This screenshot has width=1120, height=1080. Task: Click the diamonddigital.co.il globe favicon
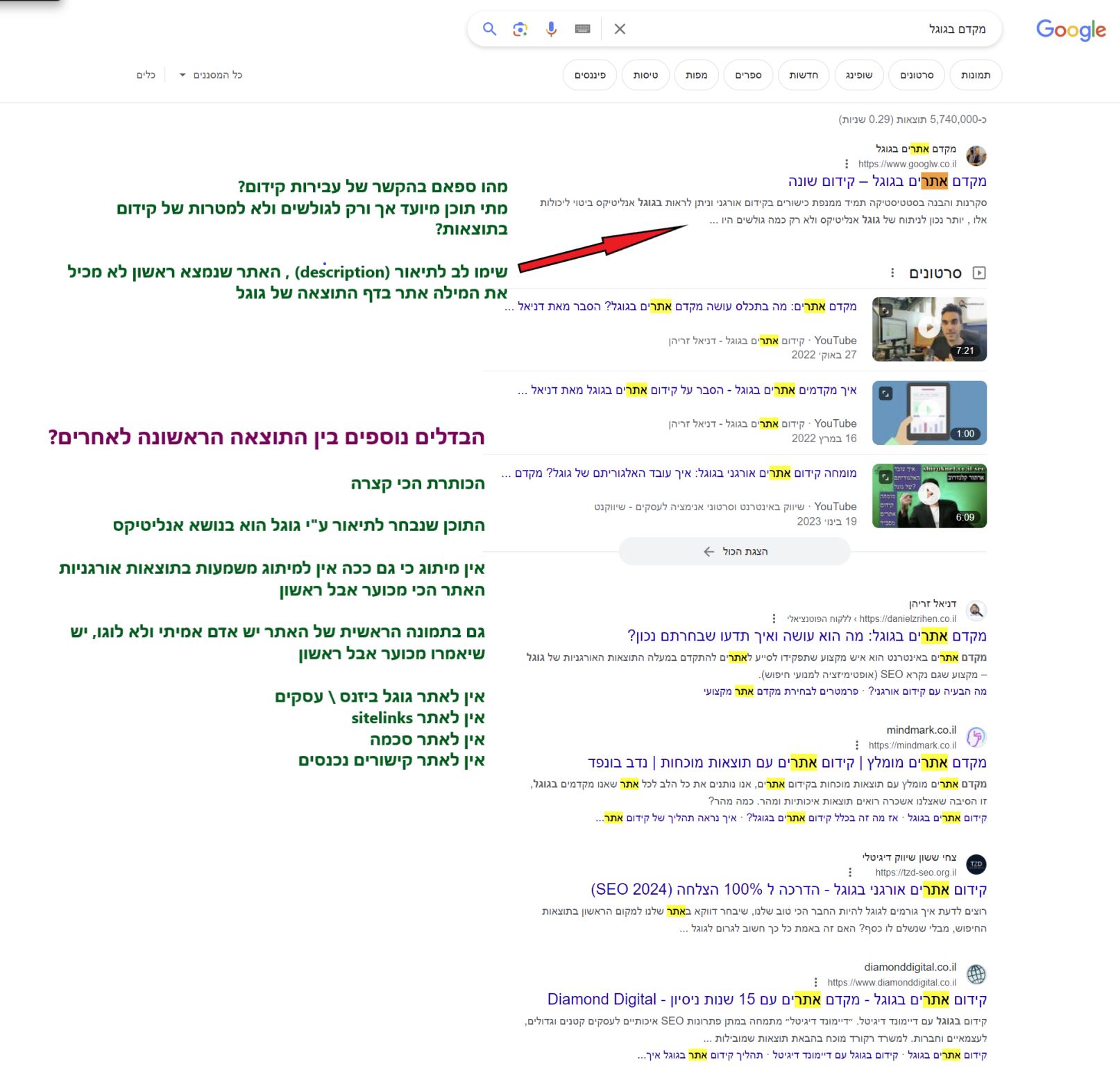(976, 974)
